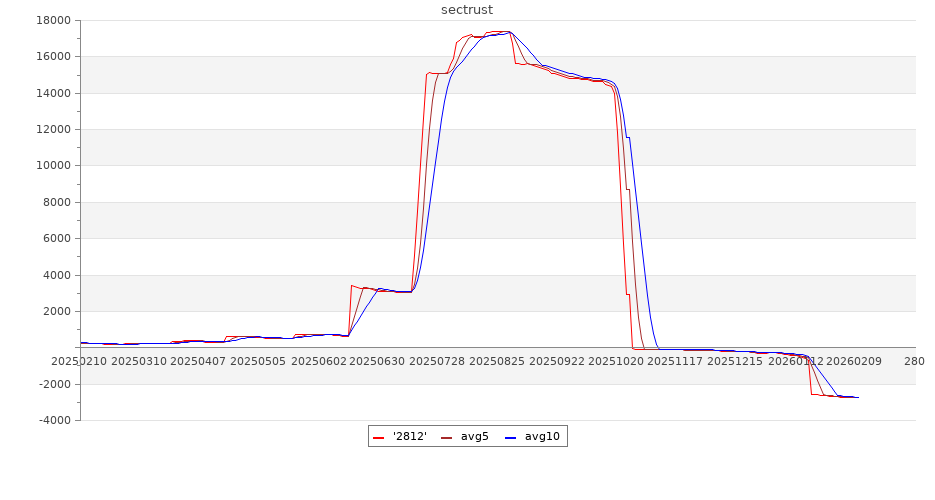Image resolution: width=935 pixels, height=500 pixels.
Task: Pick the 20250630 x-axis date label
Action: click(378, 361)
